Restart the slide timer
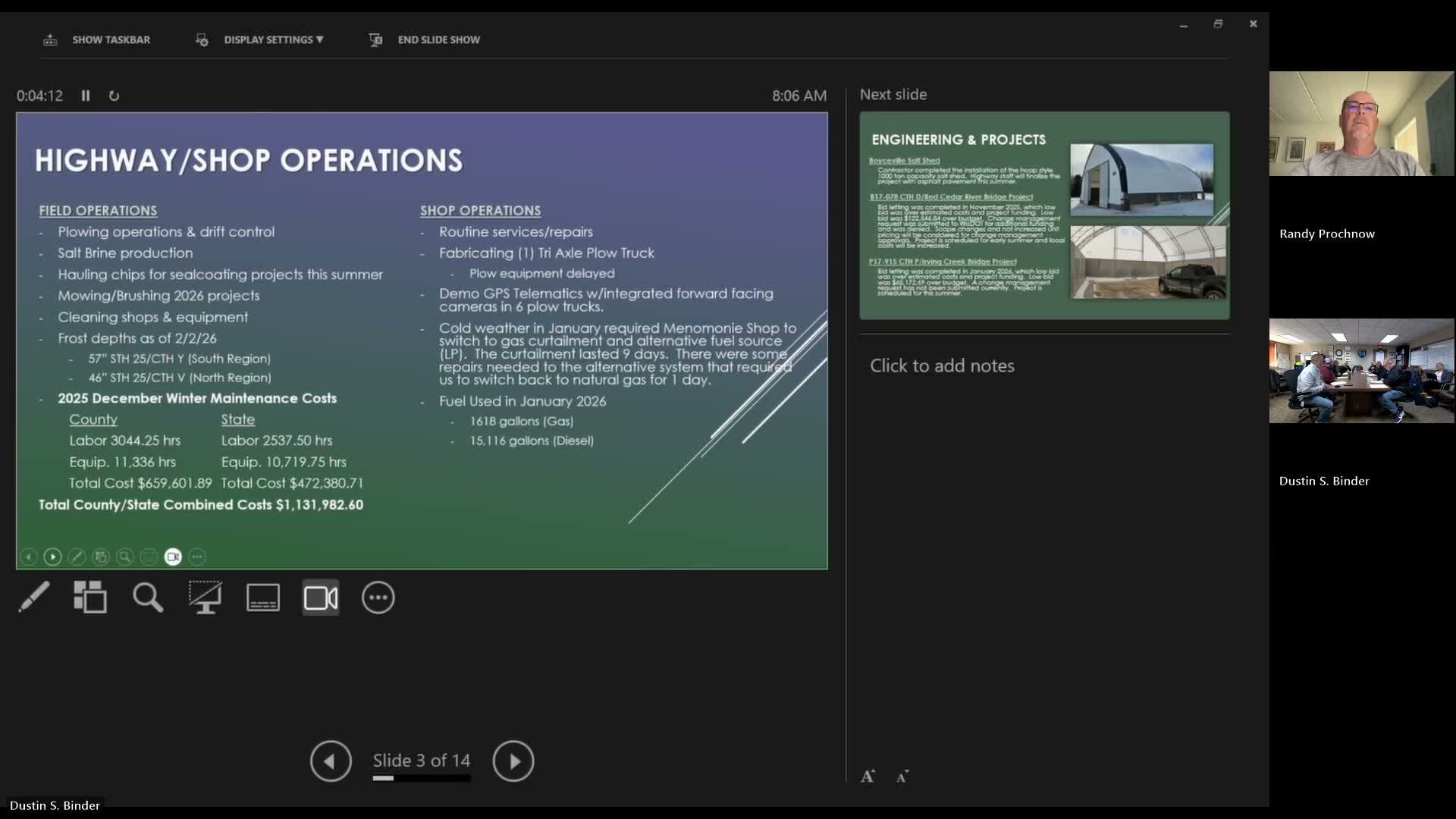Image resolution: width=1456 pixels, height=819 pixels. (x=114, y=96)
